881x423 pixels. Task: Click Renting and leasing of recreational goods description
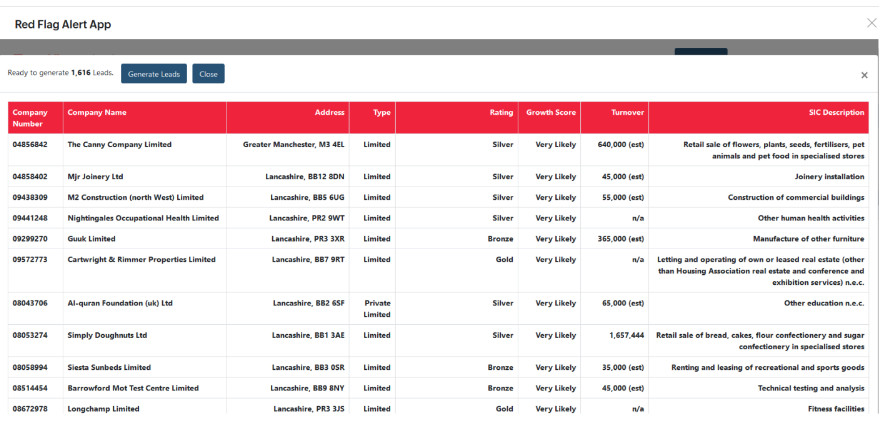(x=768, y=367)
